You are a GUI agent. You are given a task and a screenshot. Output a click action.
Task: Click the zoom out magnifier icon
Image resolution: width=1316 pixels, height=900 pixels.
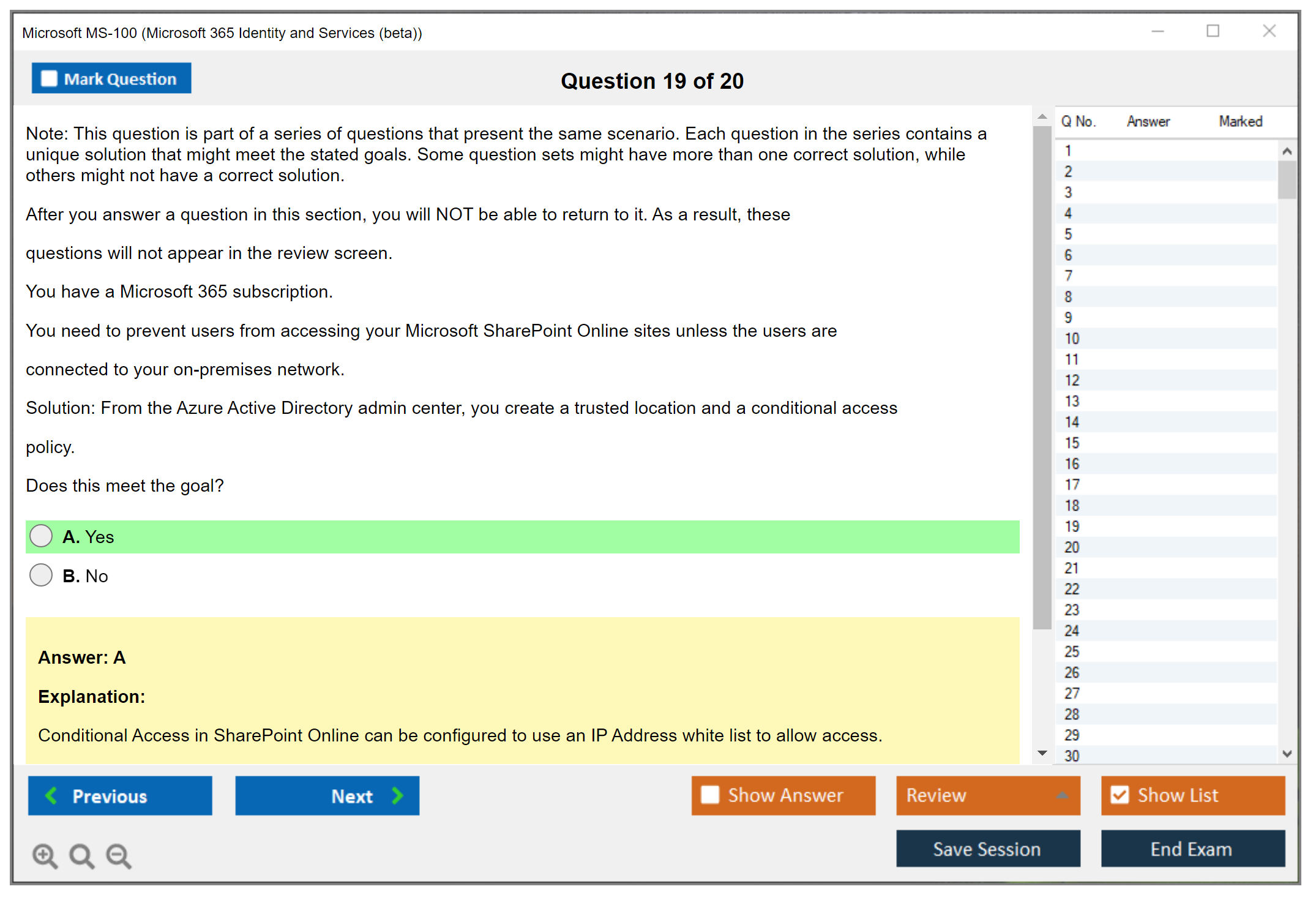point(119,855)
